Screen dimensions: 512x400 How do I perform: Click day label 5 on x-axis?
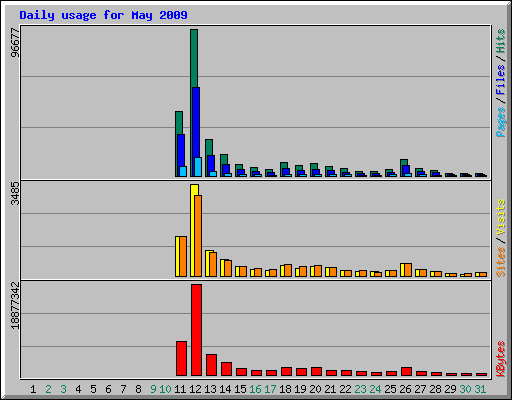[x=93, y=389]
